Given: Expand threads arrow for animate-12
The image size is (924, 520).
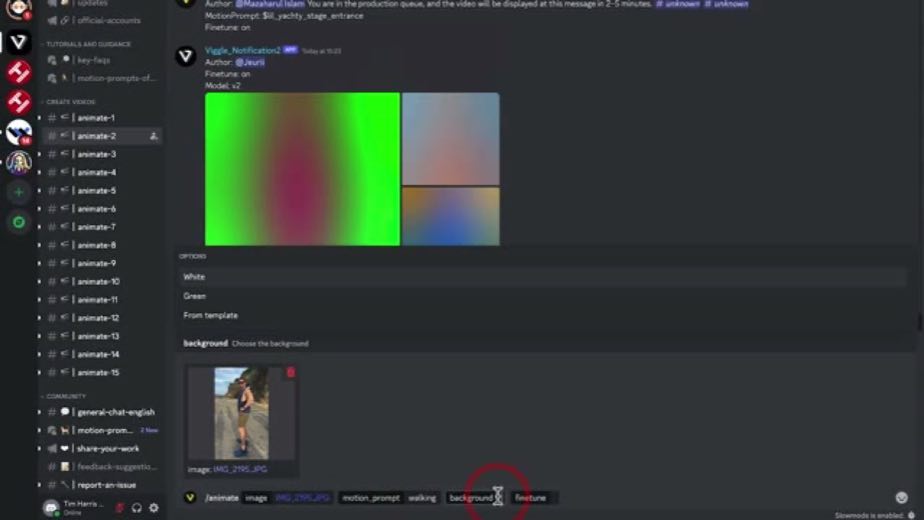Looking at the screenshot, I should click(x=39, y=318).
